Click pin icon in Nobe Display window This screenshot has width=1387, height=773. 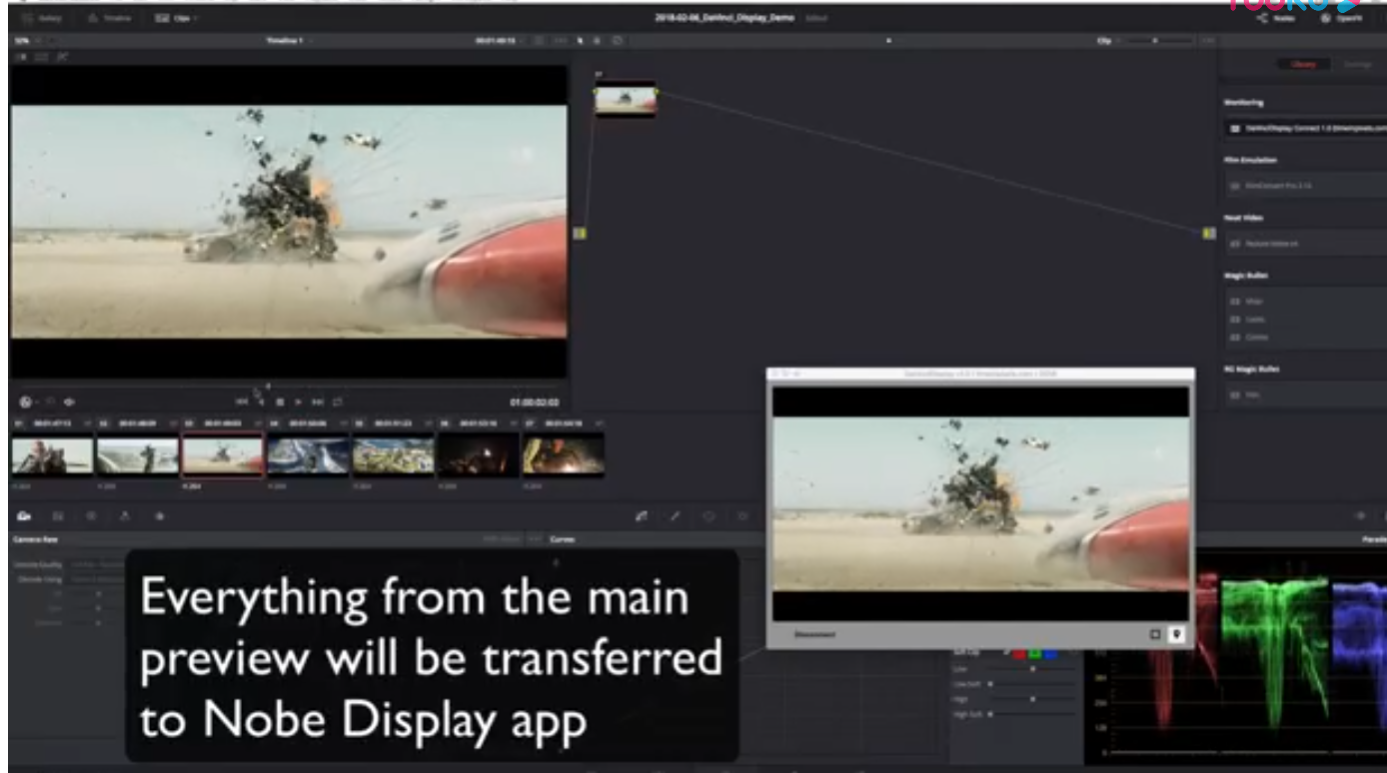click(x=1177, y=634)
